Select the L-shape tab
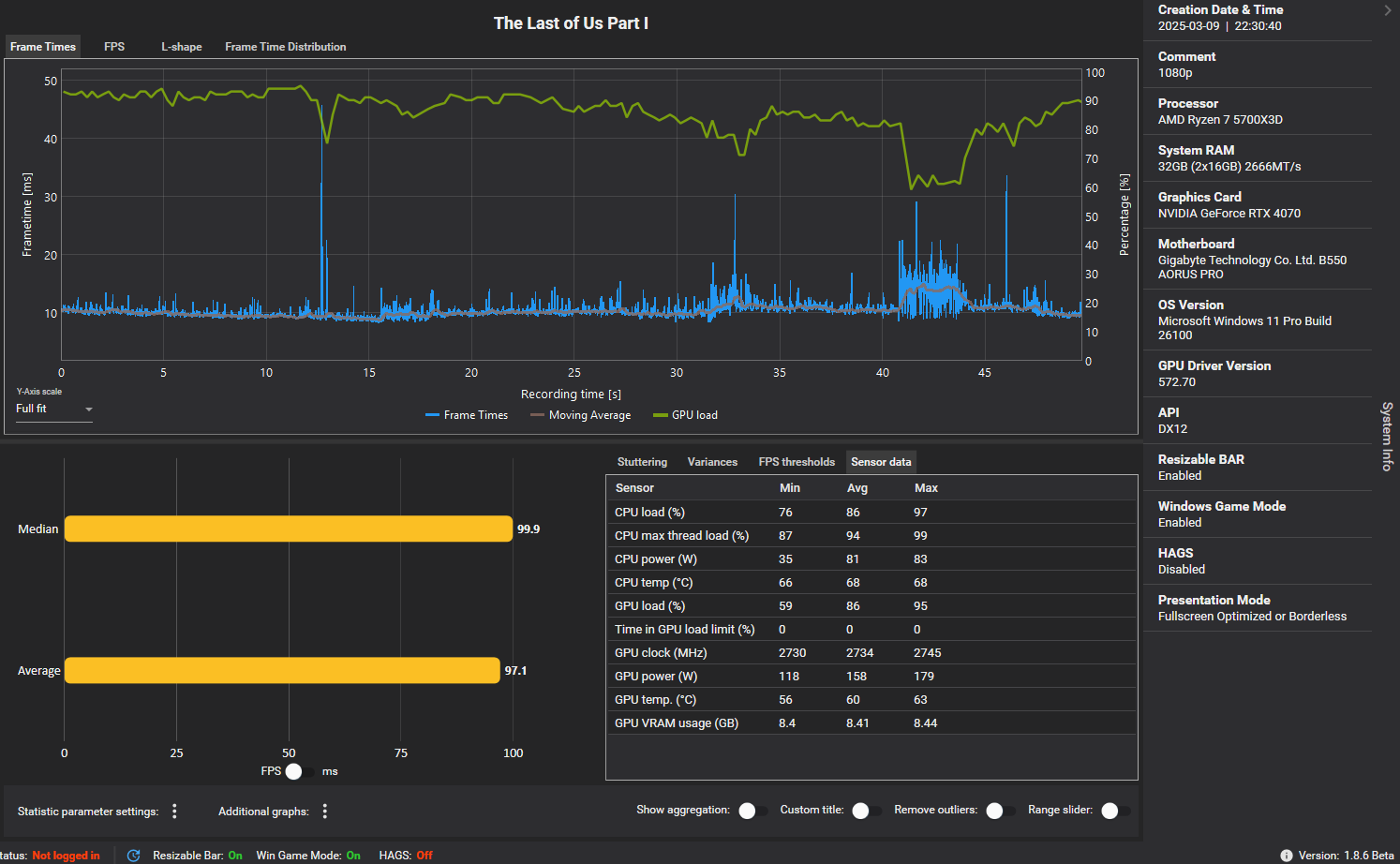Viewport: 1400px width, 864px height. [x=182, y=47]
